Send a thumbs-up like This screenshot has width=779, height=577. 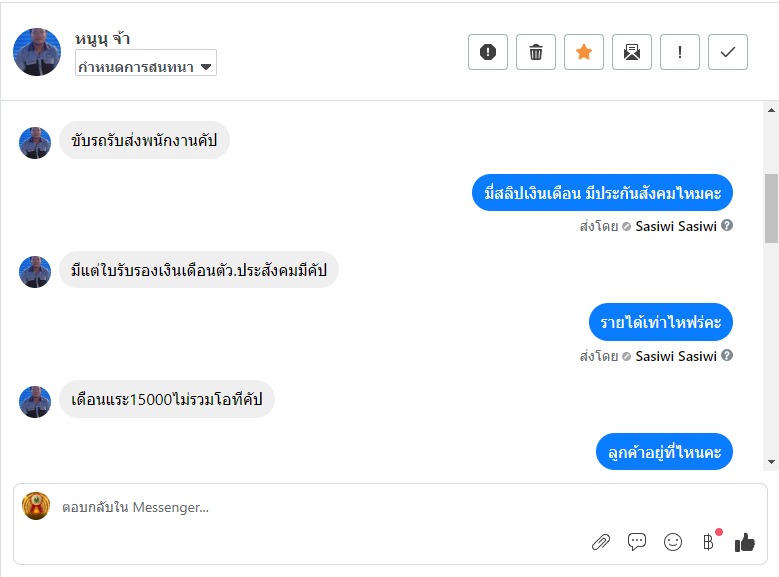745,542
